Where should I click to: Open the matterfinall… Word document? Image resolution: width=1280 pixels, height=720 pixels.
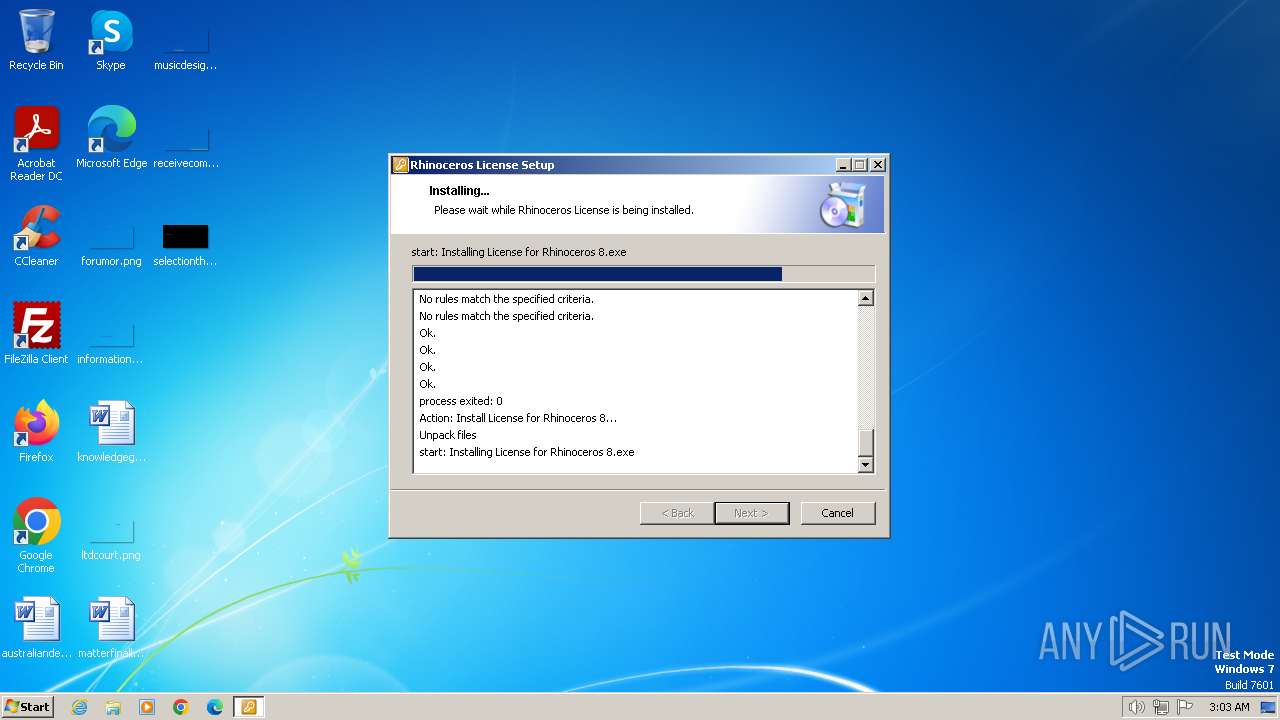[111, 628]
